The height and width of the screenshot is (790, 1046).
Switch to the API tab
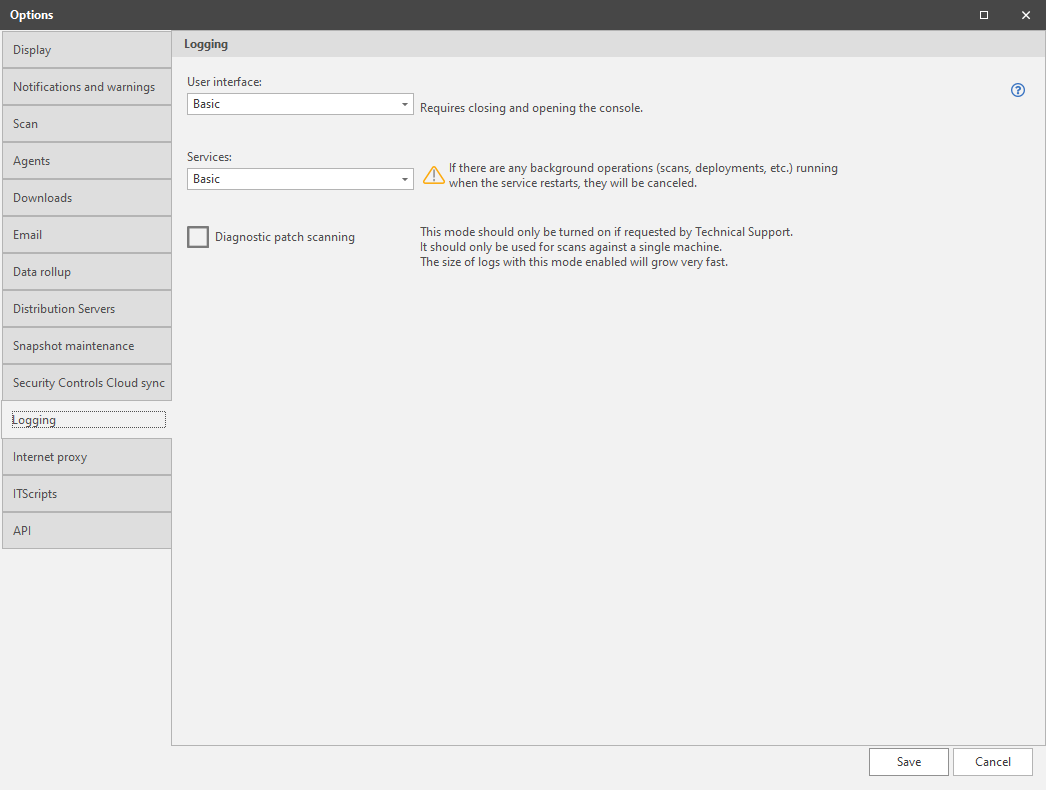click(x=87, y=531)
